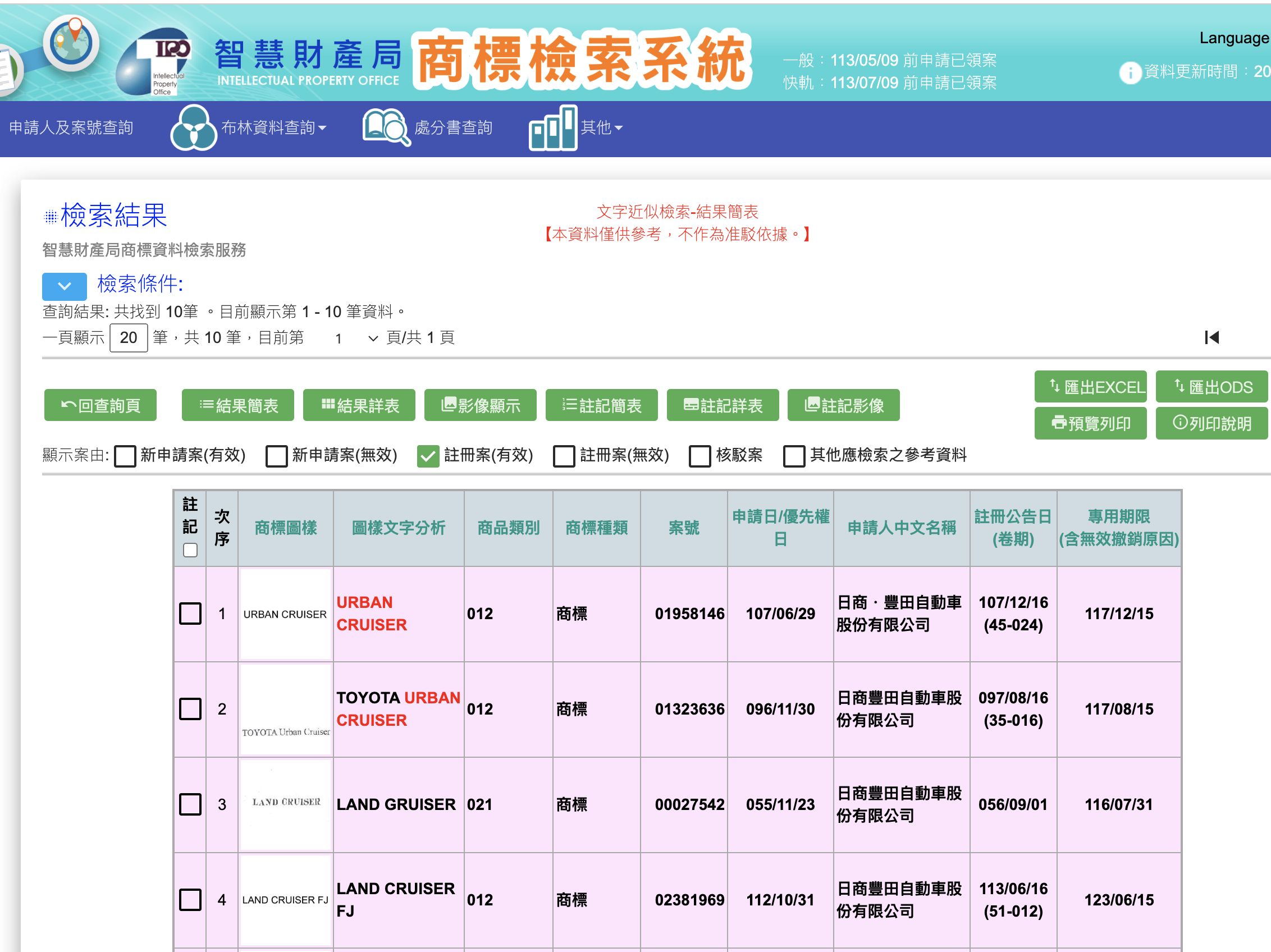Sort by 申請日/優先權日 column header

(x=780, y=528)
